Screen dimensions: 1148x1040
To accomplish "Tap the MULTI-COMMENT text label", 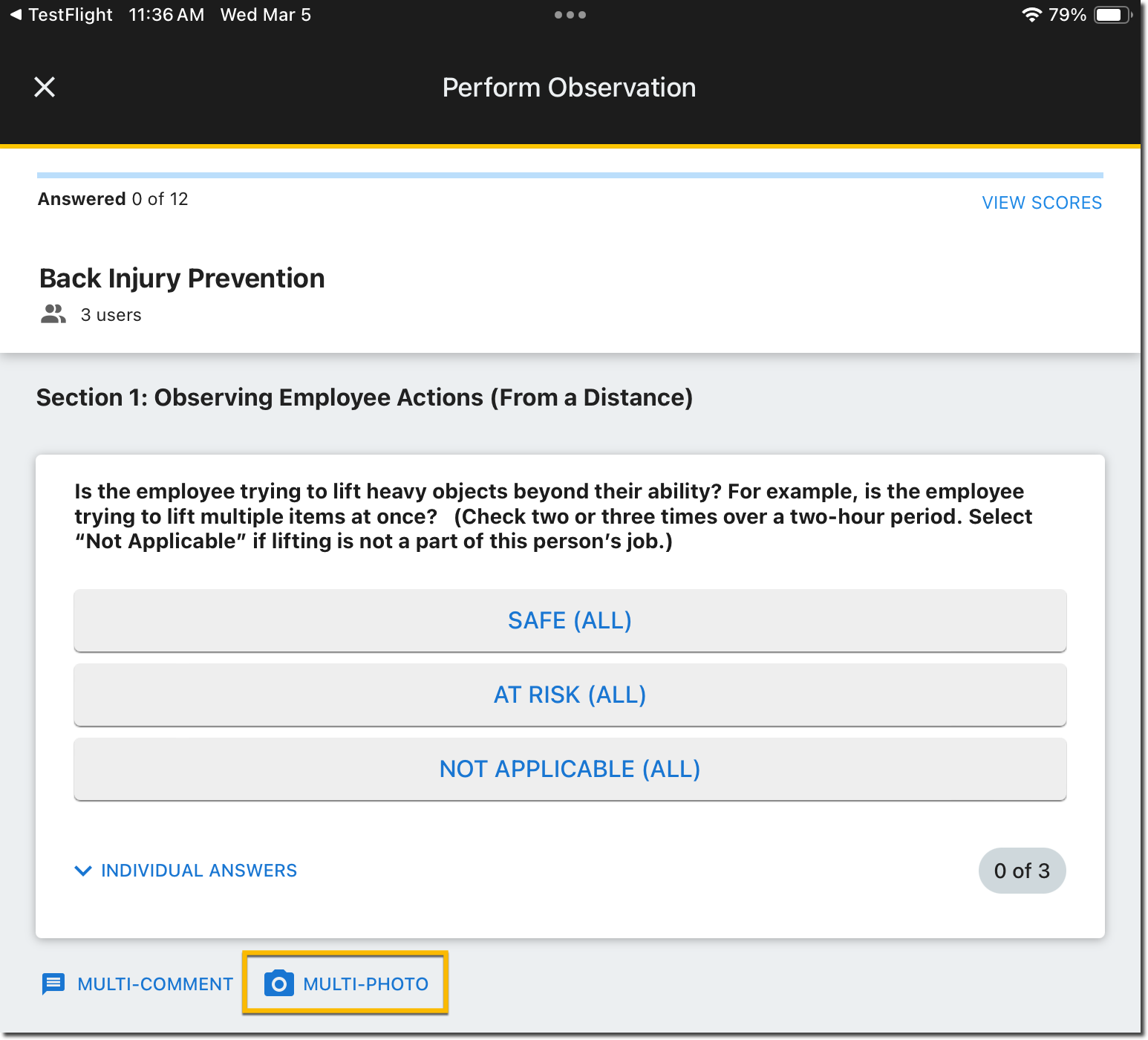I will 155,984.
